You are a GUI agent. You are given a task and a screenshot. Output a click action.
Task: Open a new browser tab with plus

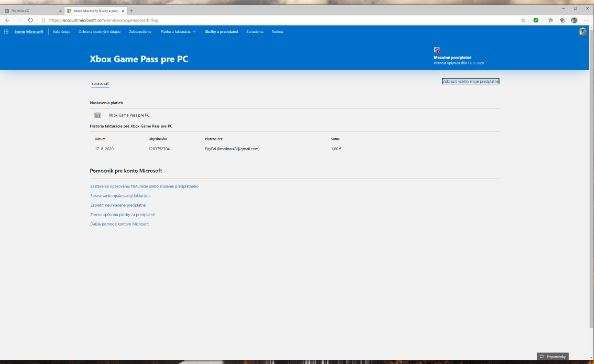click(131, 11)
